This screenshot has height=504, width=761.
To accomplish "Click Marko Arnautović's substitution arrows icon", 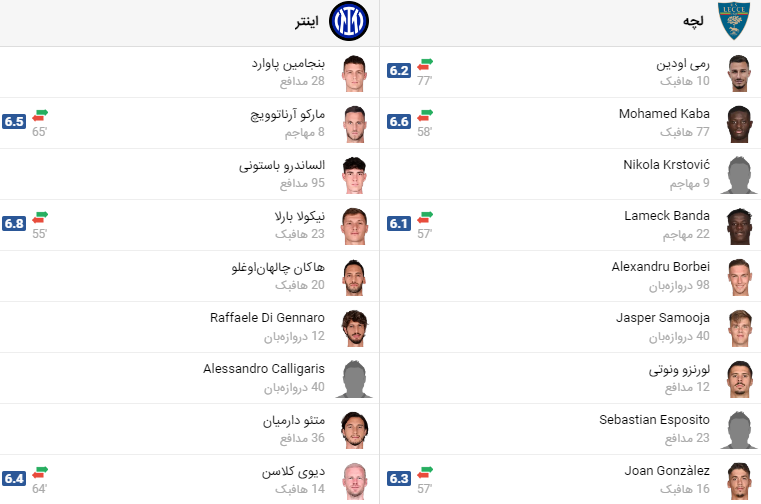I will (x=40, y=116).
